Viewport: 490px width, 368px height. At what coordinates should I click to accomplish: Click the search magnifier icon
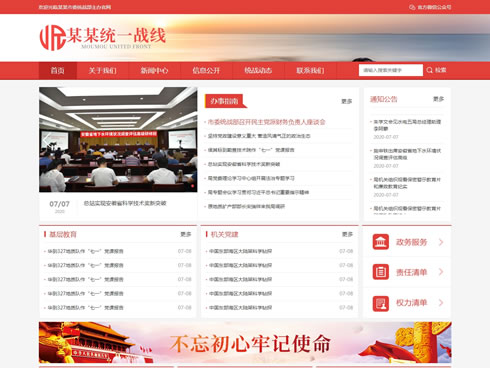click(x=429, y=70)
